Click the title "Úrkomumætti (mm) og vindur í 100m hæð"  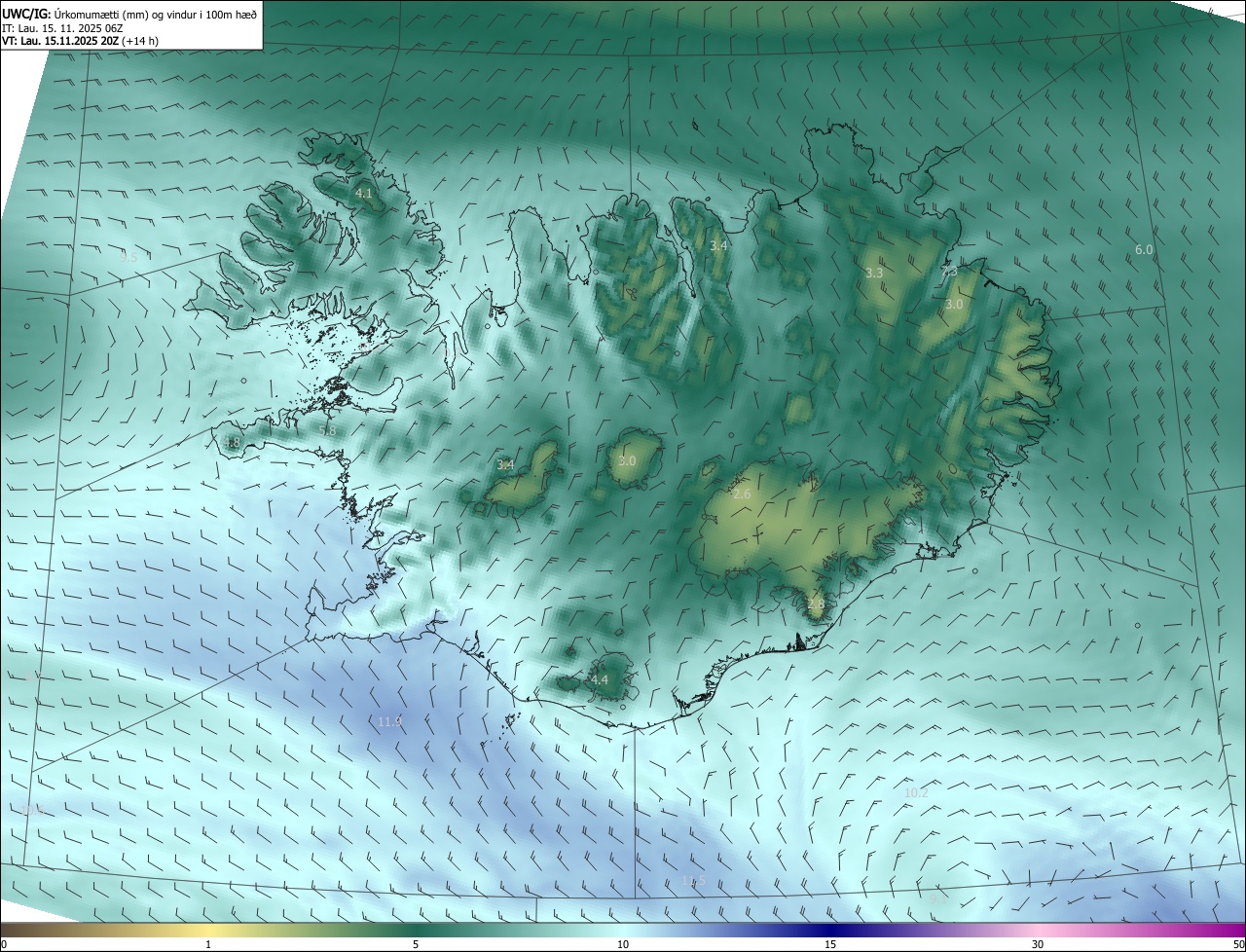155,14
